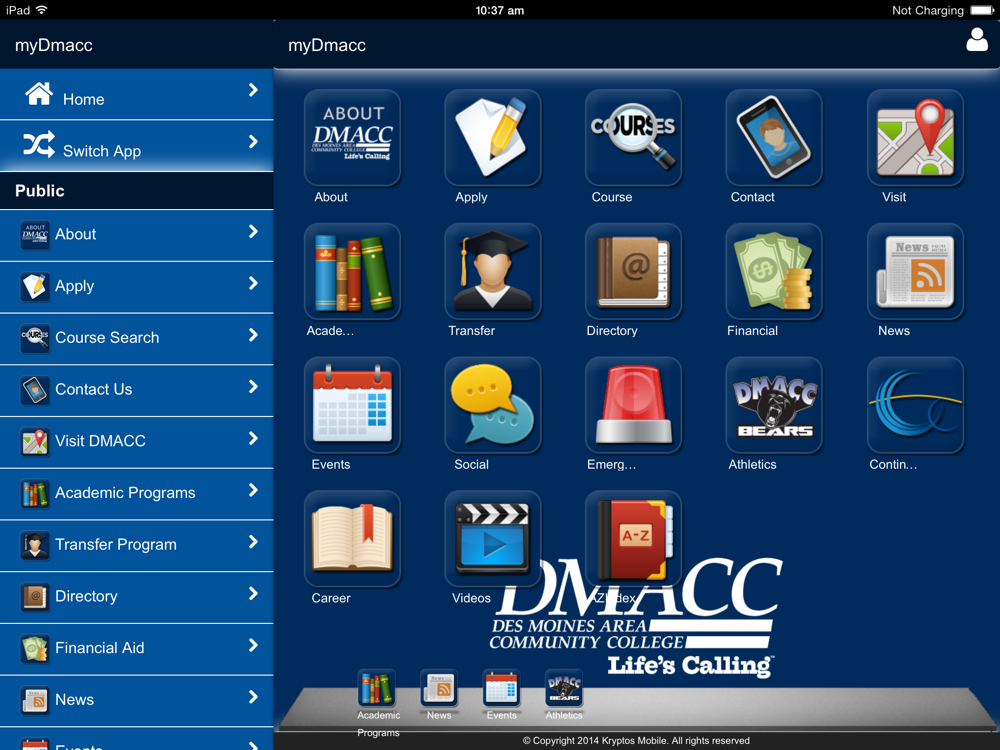Screen dimensions: 1000x750
Task: Expand the Home row chevron
Action: tap(253, 90)
